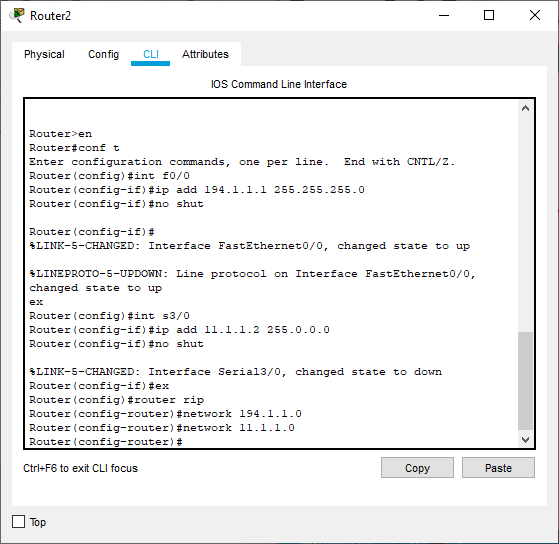559x544 pixels.
Task: Click the %LINEPROTO-5-UPDOWN message line
Action: [x=252, y=281]
